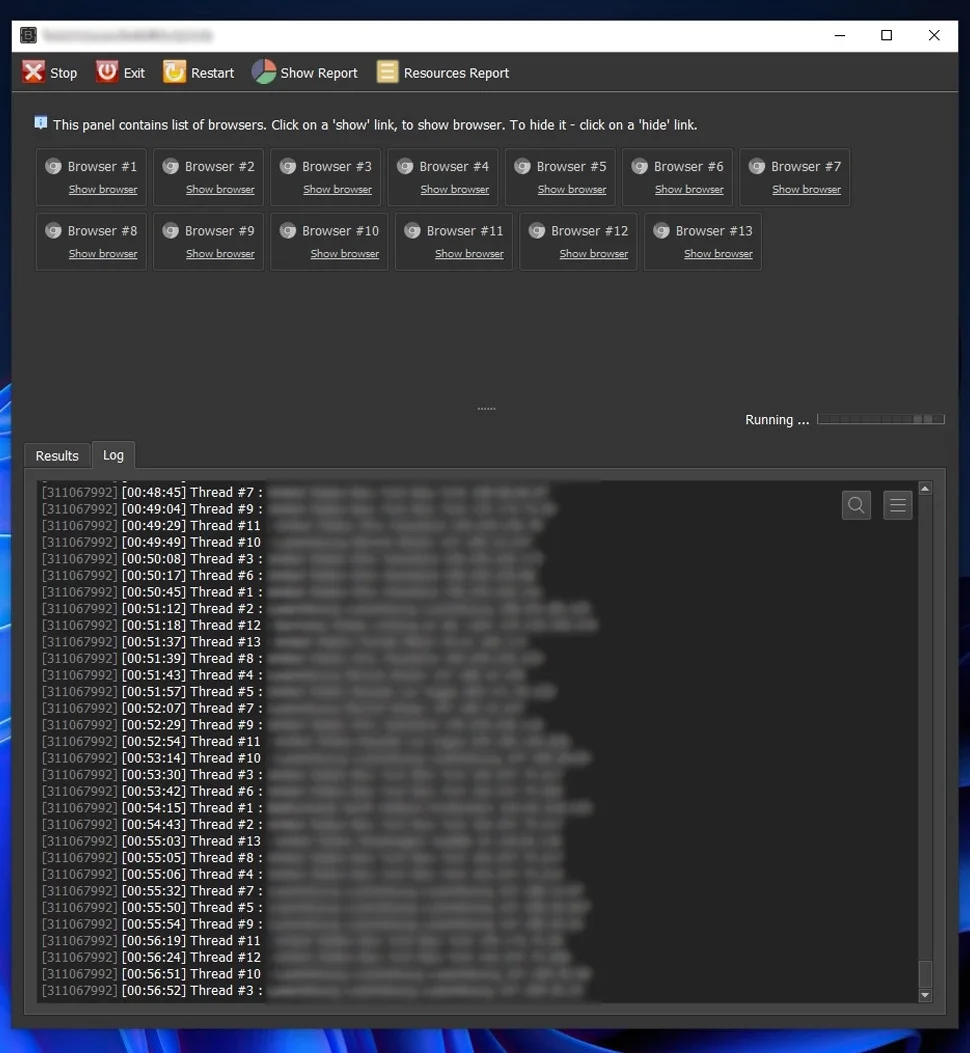The width and height of the screenshot is (970, 1053).
Task: Click the Browser #1 chrome icon
Action: 53,167
